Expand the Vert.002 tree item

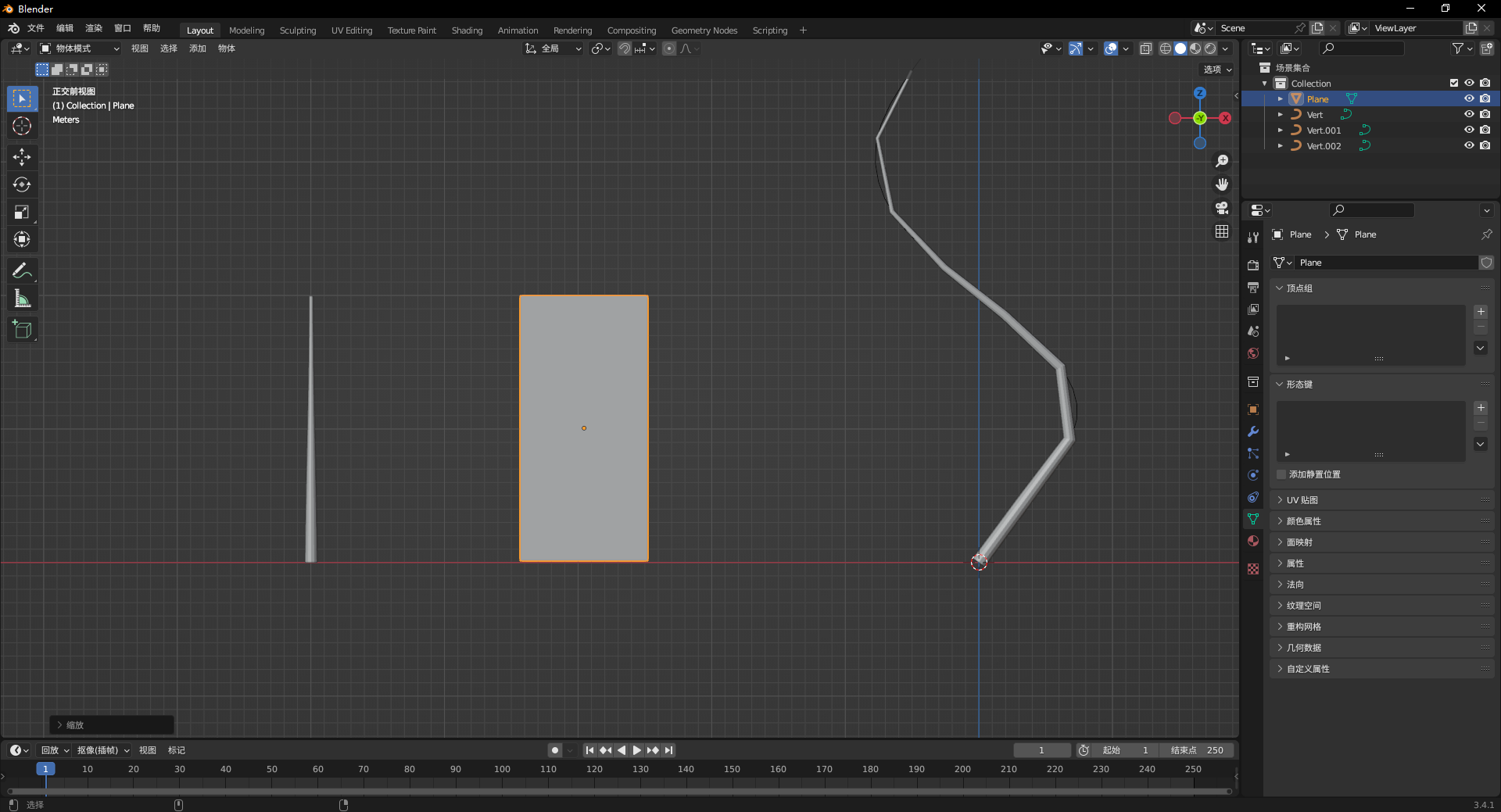[x=1281, y=145]
